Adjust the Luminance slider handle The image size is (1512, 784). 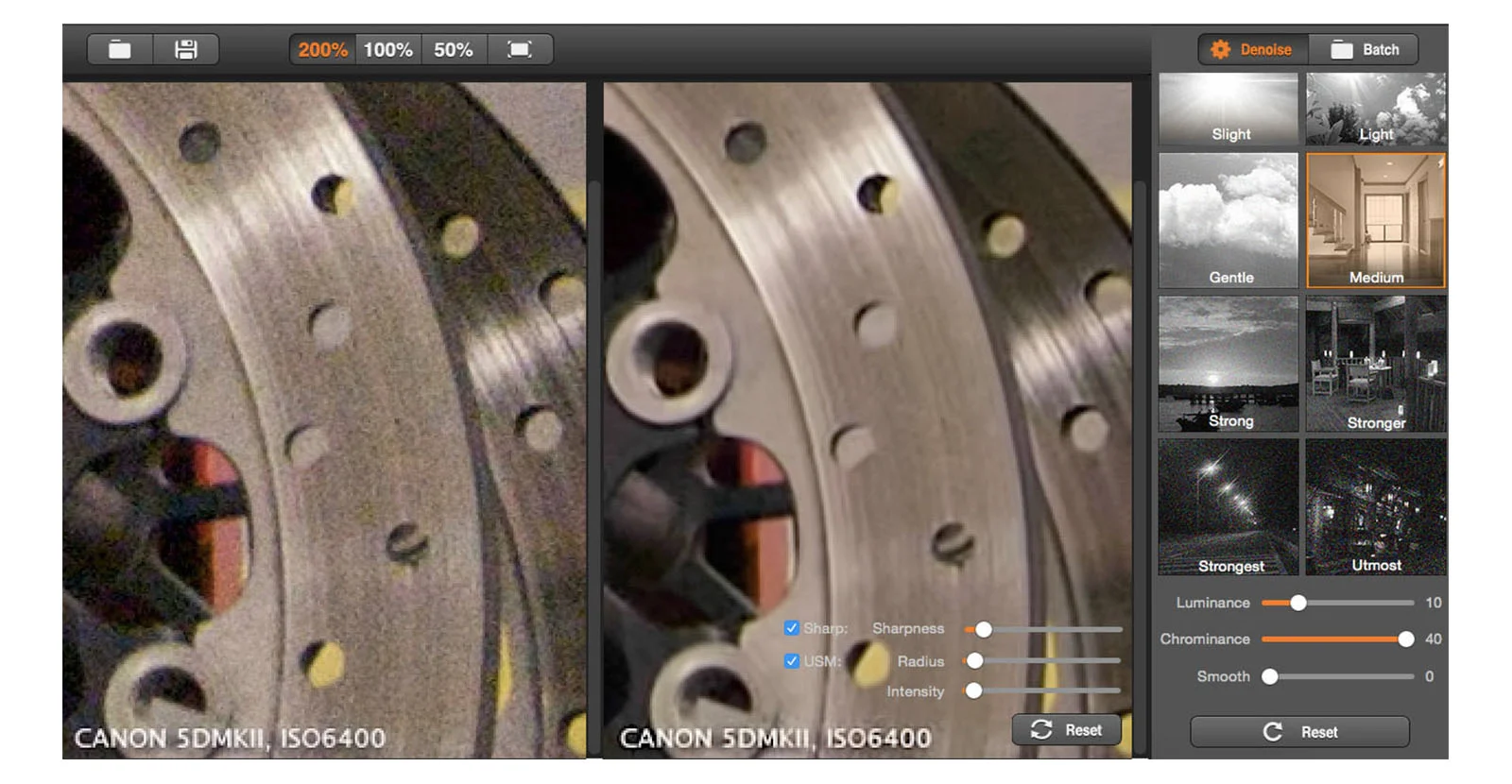pyautogui.click(x=1298, y=603)
